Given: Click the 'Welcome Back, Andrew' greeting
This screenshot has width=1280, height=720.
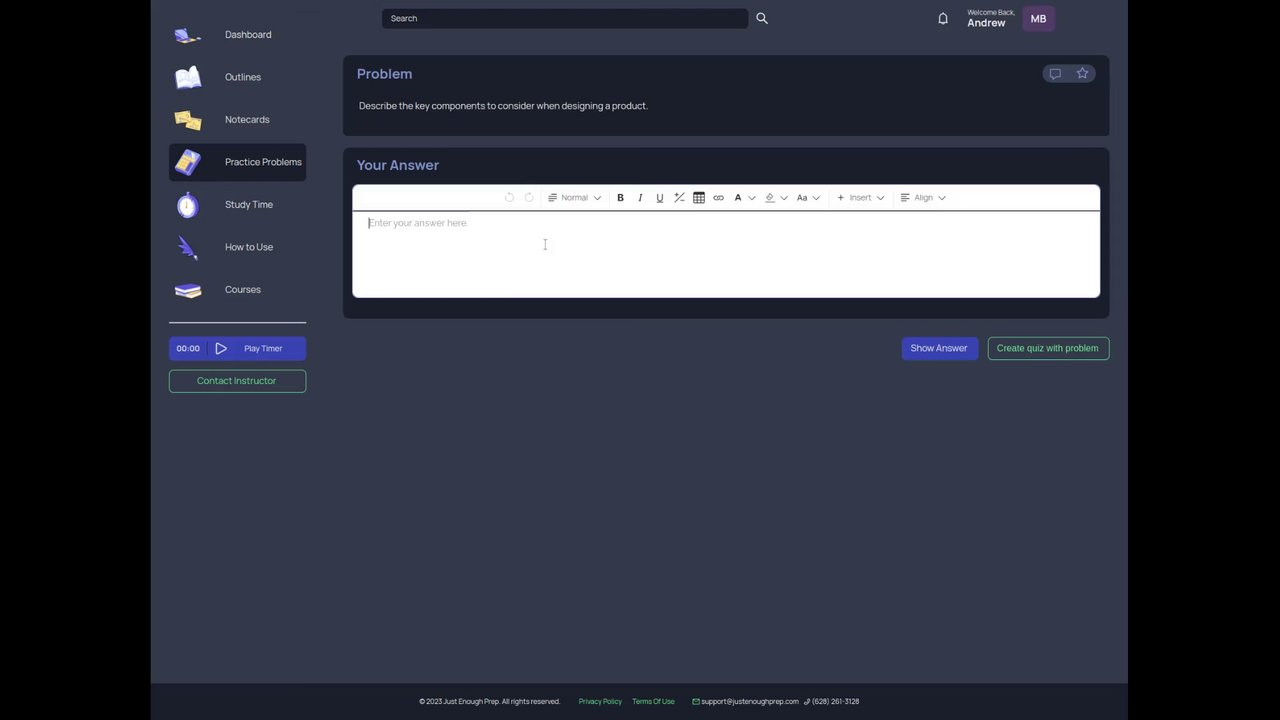Looking at the screenshot, I should 990,19.
